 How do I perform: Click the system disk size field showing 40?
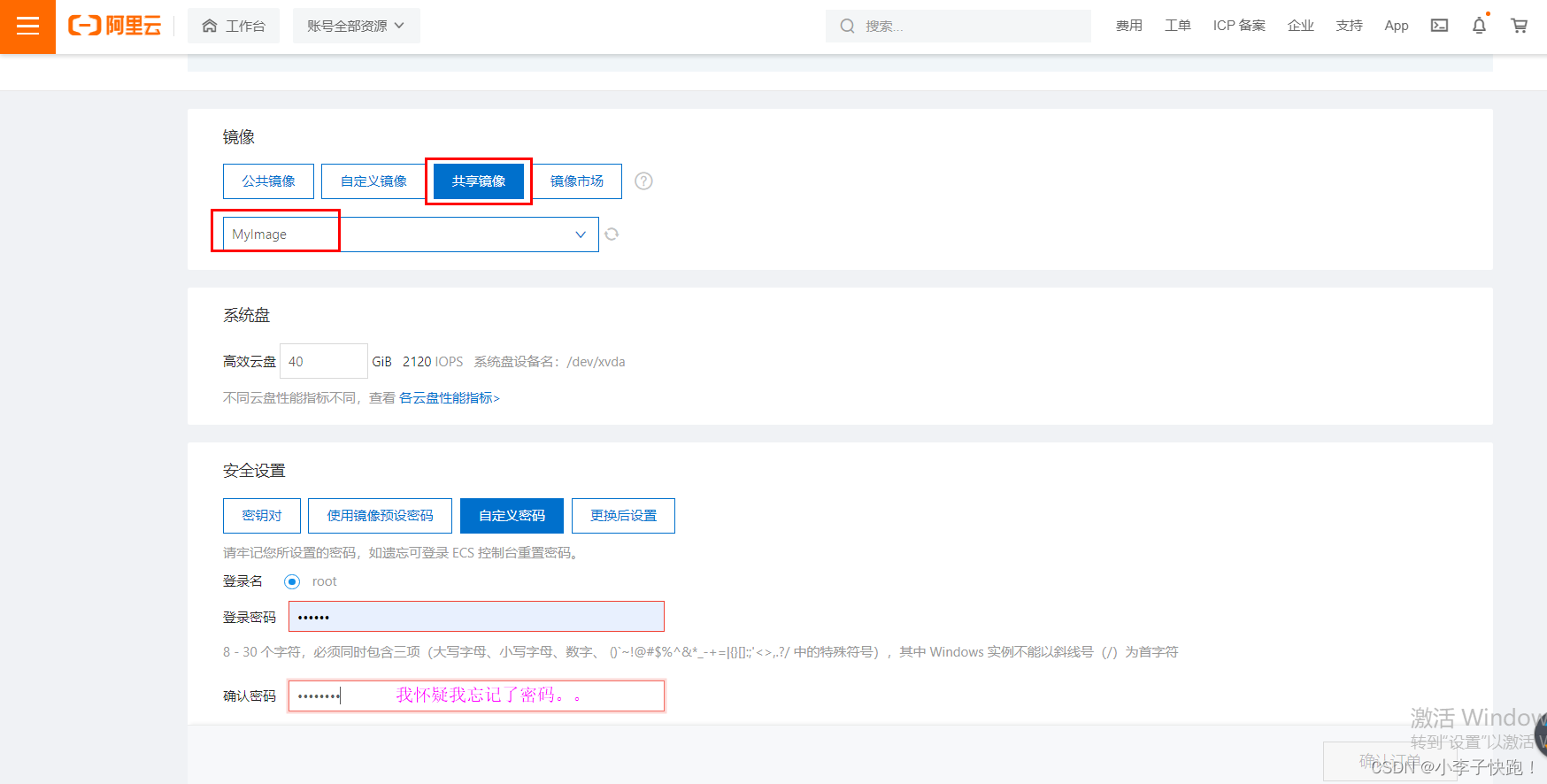point(324,361)
